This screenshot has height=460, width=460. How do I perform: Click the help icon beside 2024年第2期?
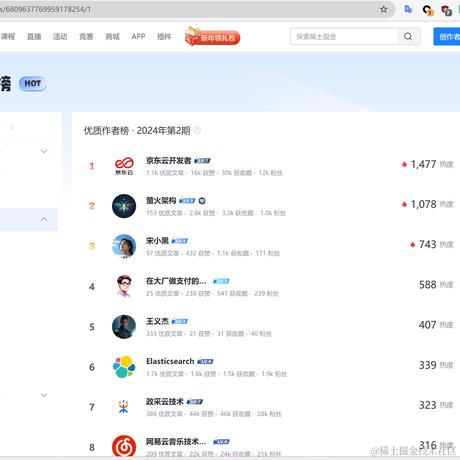tap(197, 130)
